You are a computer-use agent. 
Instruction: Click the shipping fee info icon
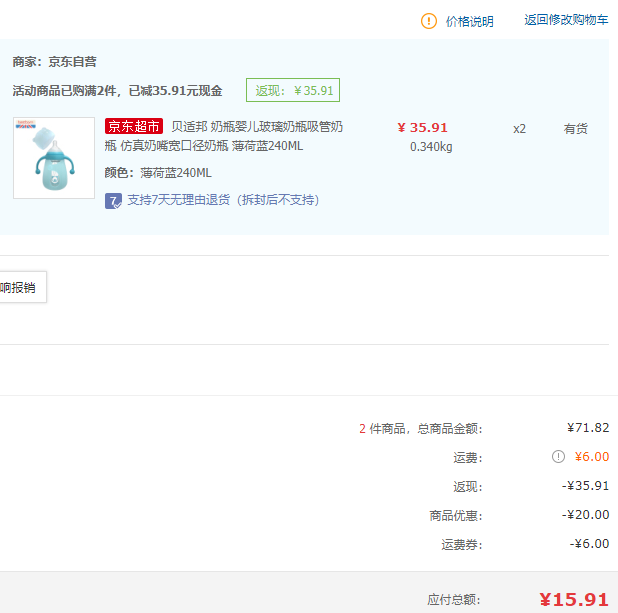pyautogui.click(x=558, y=456)
